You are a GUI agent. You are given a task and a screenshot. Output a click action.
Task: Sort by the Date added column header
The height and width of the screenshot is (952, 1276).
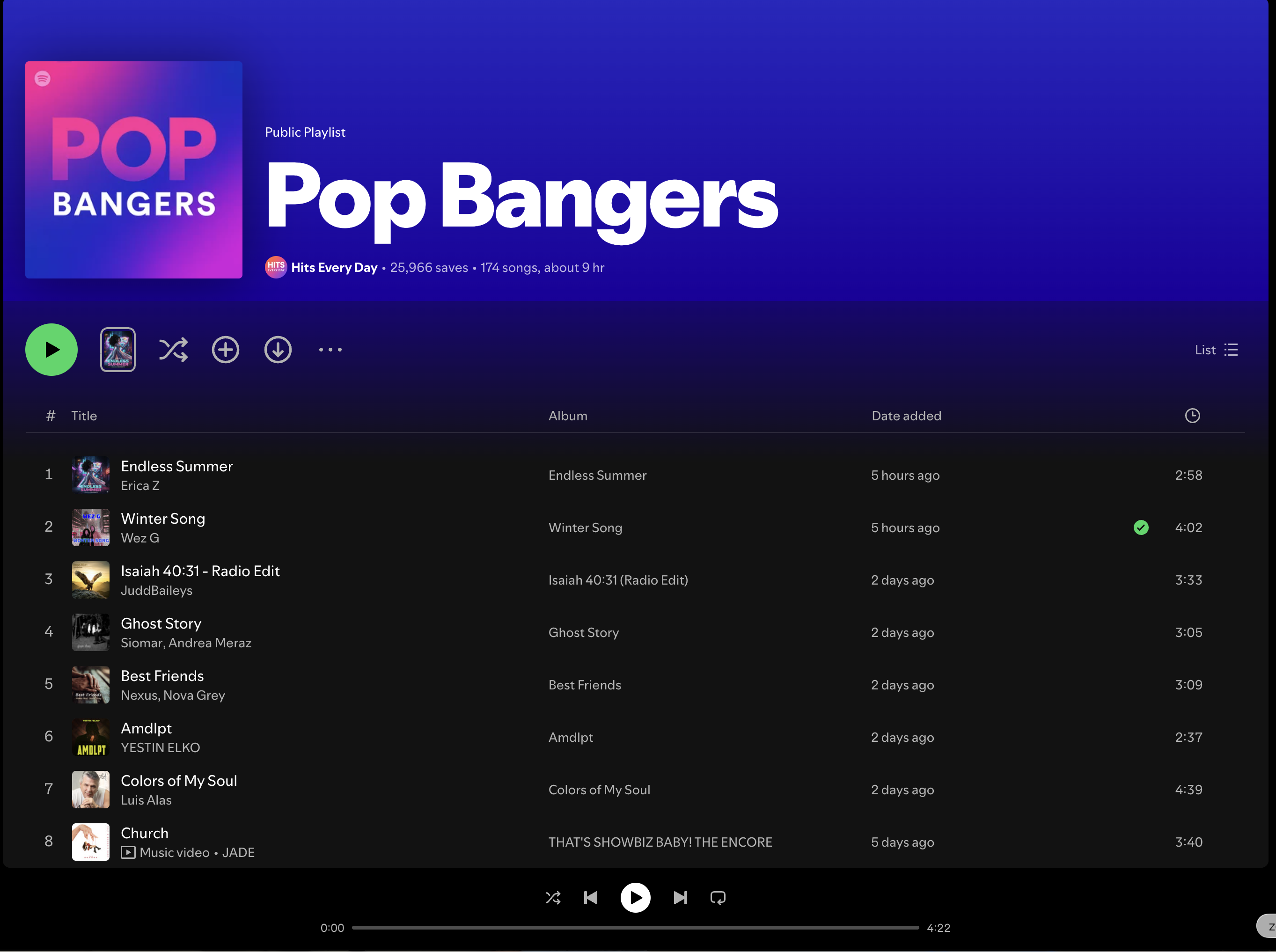(x=906, y=416)
